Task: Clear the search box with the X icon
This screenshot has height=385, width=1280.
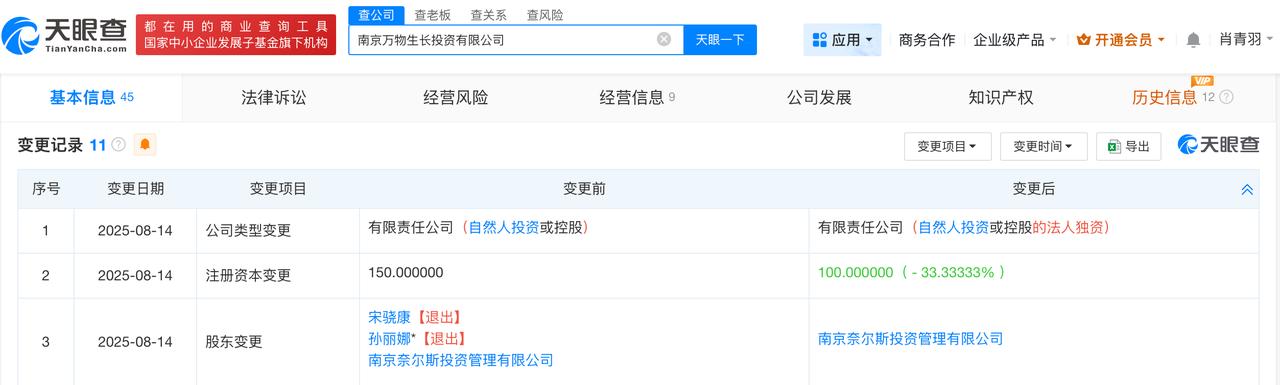Action: [664, 39]
